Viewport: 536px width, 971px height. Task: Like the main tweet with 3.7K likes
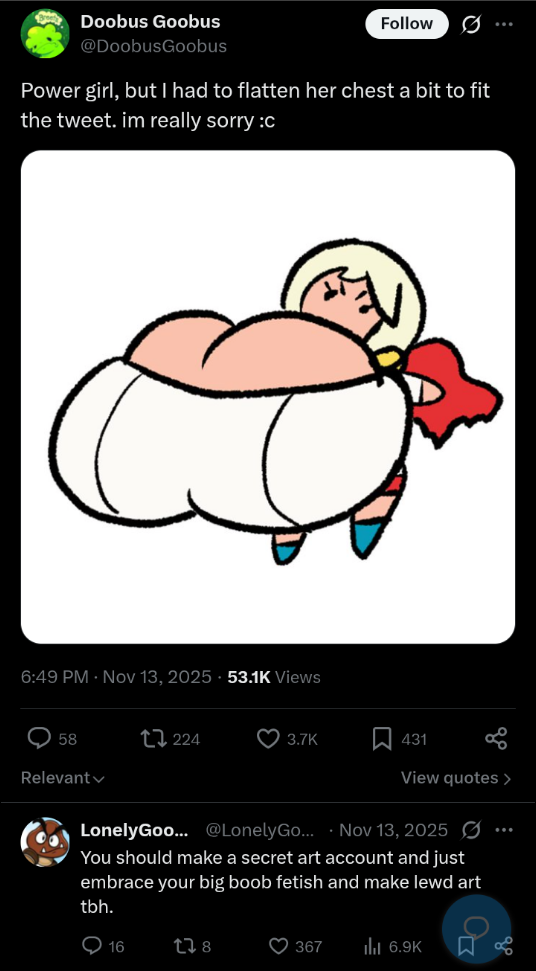268,738
